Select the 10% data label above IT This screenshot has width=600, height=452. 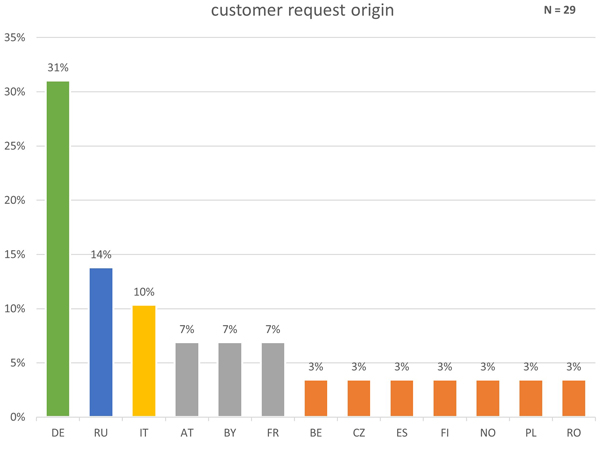point(144,292)
